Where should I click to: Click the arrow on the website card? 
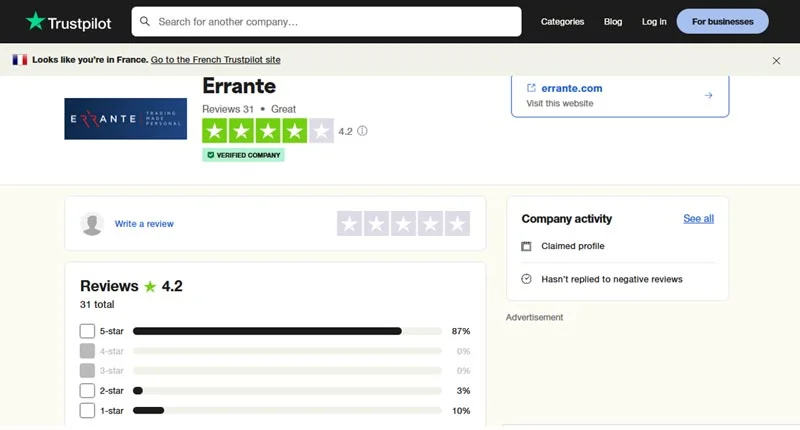point(708,95)
